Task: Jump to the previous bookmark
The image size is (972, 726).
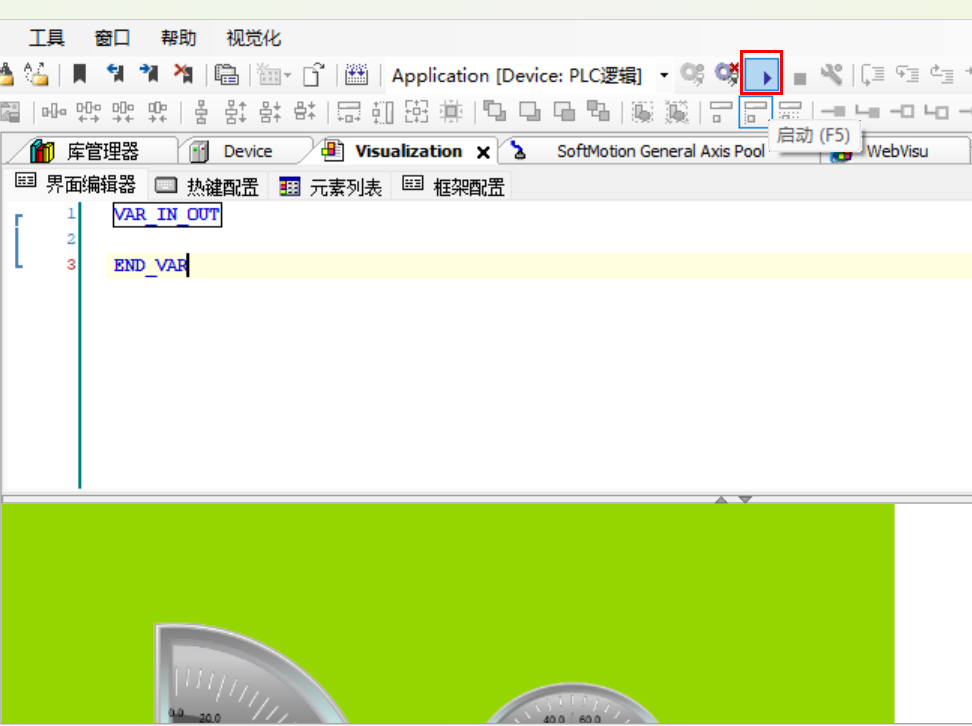Action: [x=115, y=75]
